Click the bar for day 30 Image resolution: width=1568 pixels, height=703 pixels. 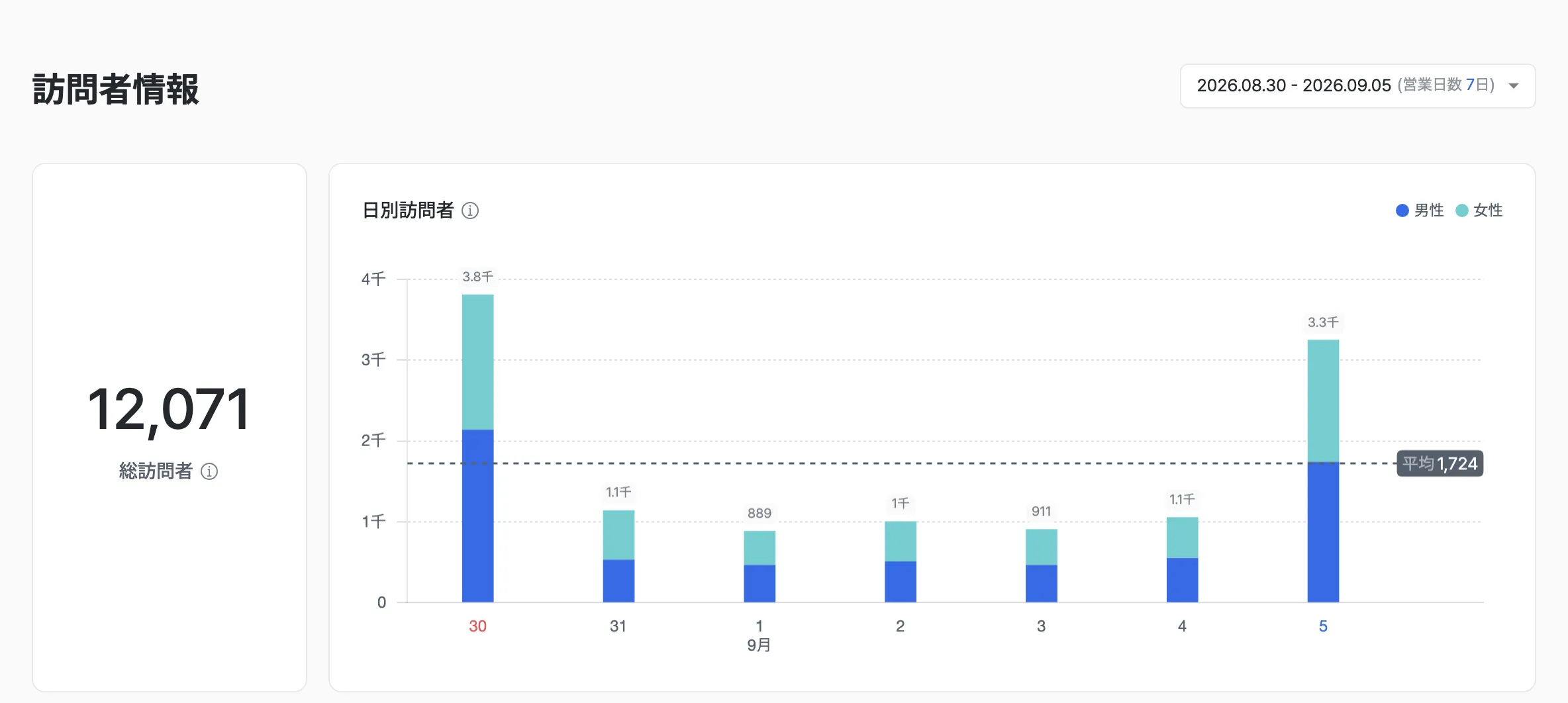(x=477, y=448)
